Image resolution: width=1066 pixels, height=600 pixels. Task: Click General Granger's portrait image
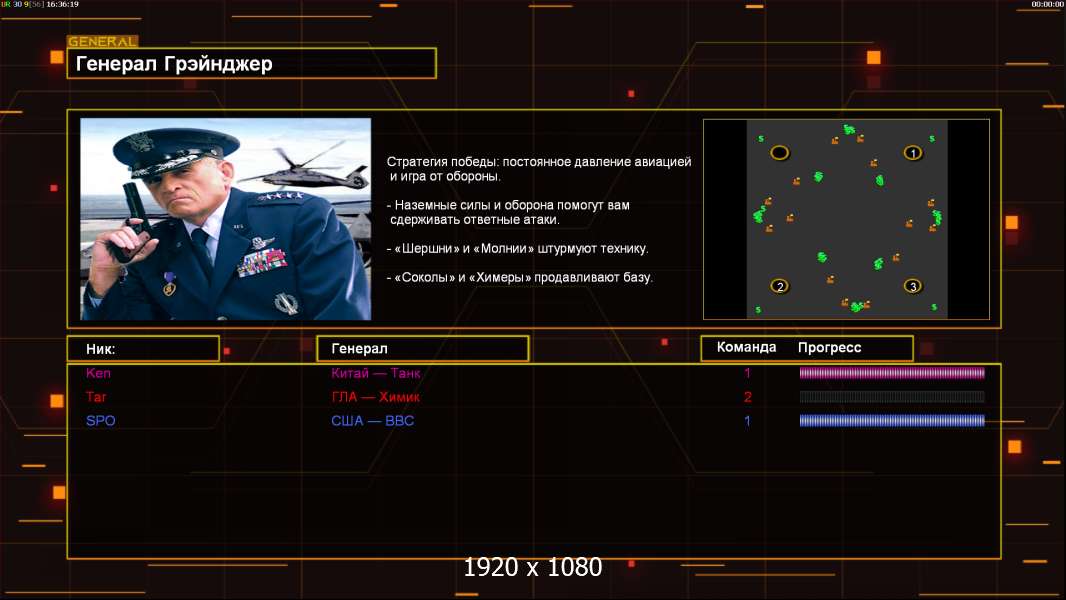click(226, 219)
